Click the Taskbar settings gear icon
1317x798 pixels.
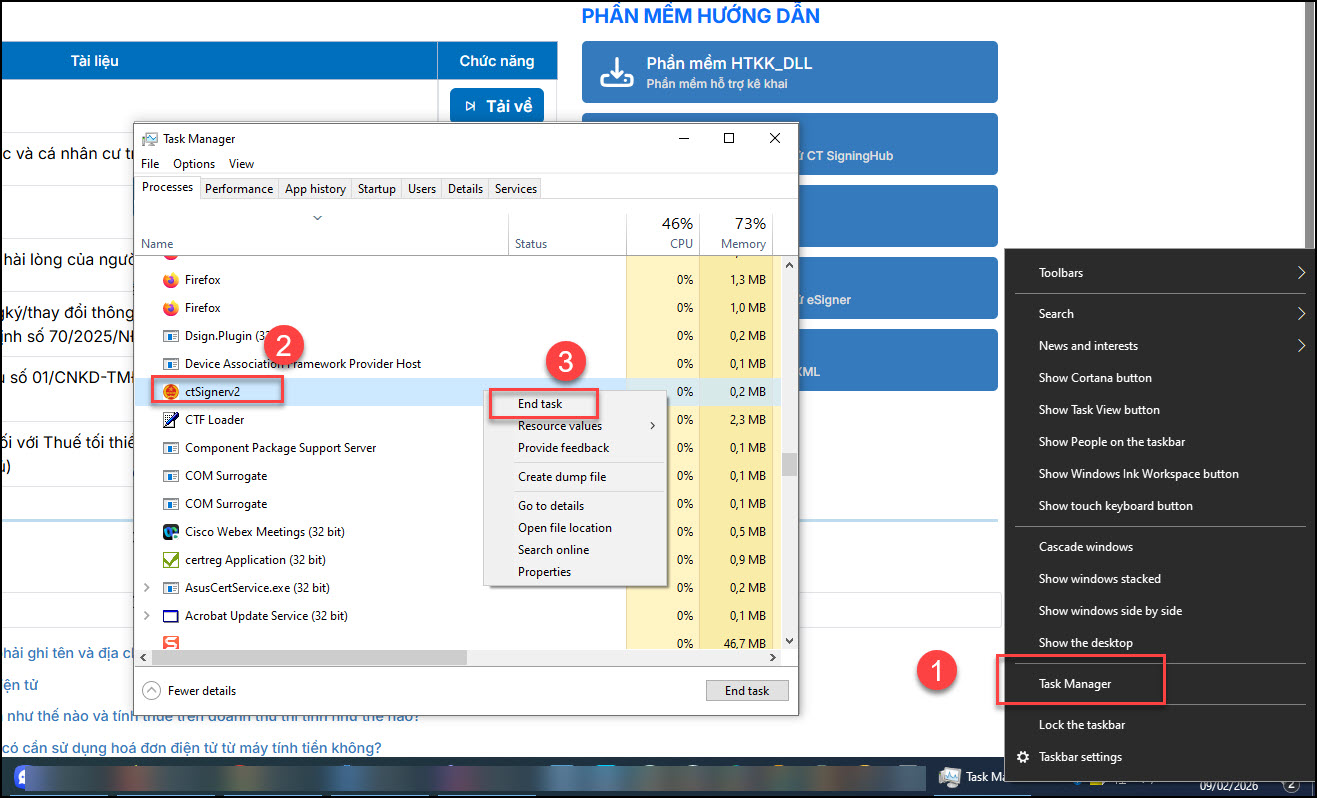1023,757
